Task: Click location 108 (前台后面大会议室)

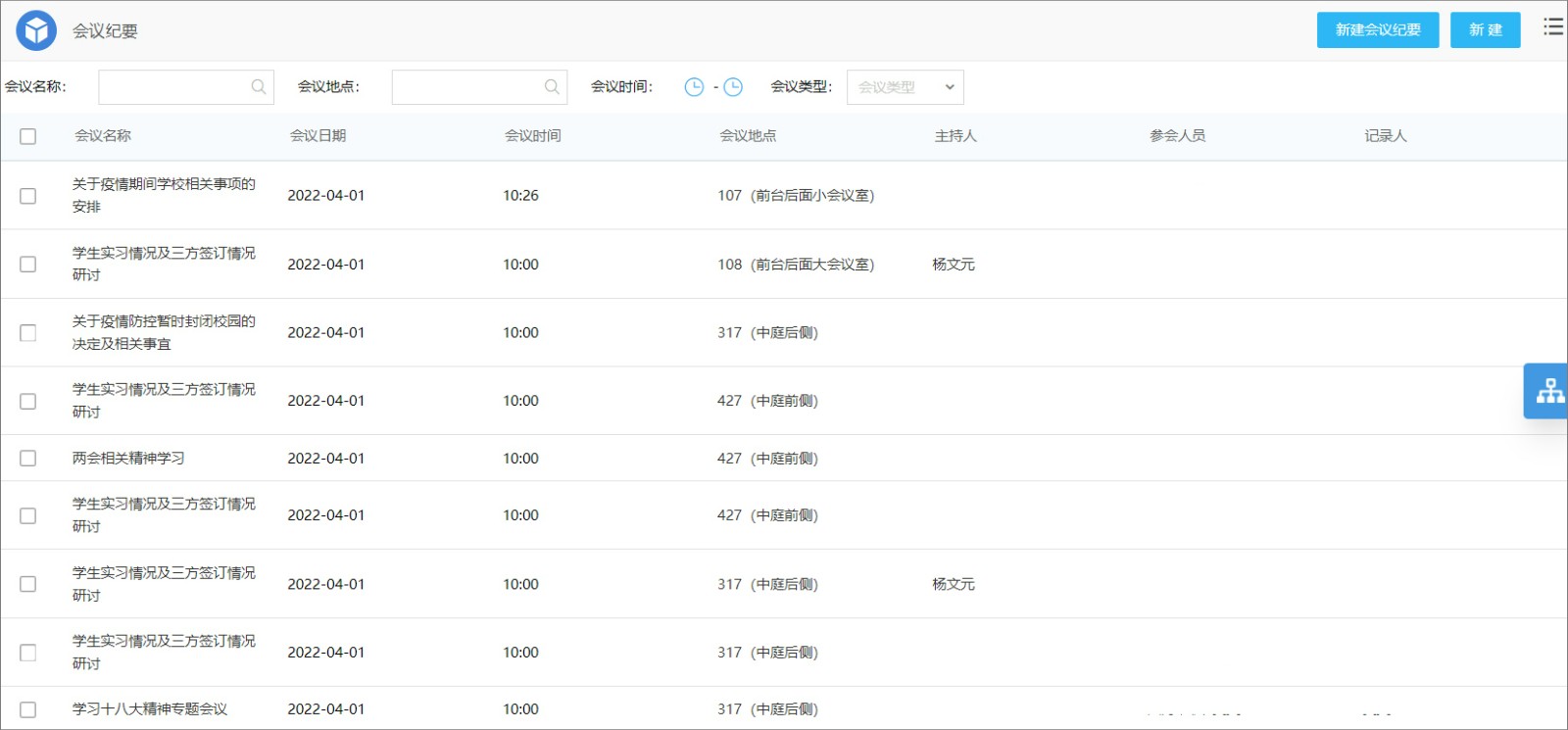Action: click(x=796, y=265)
